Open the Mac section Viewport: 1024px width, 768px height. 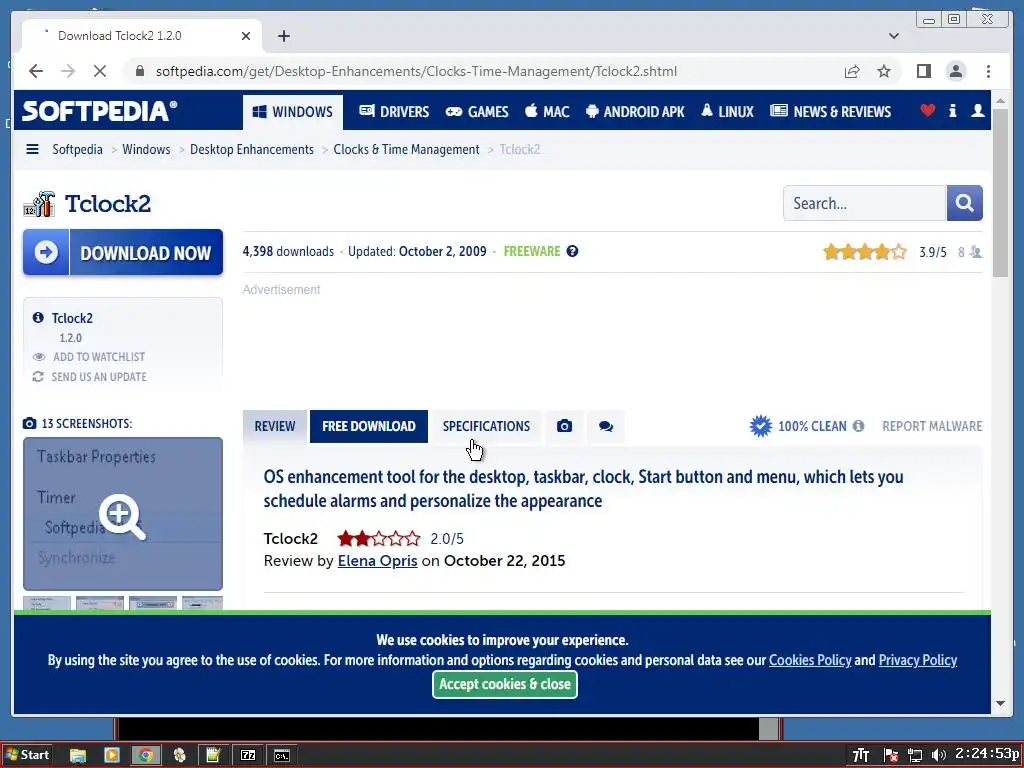547,112
